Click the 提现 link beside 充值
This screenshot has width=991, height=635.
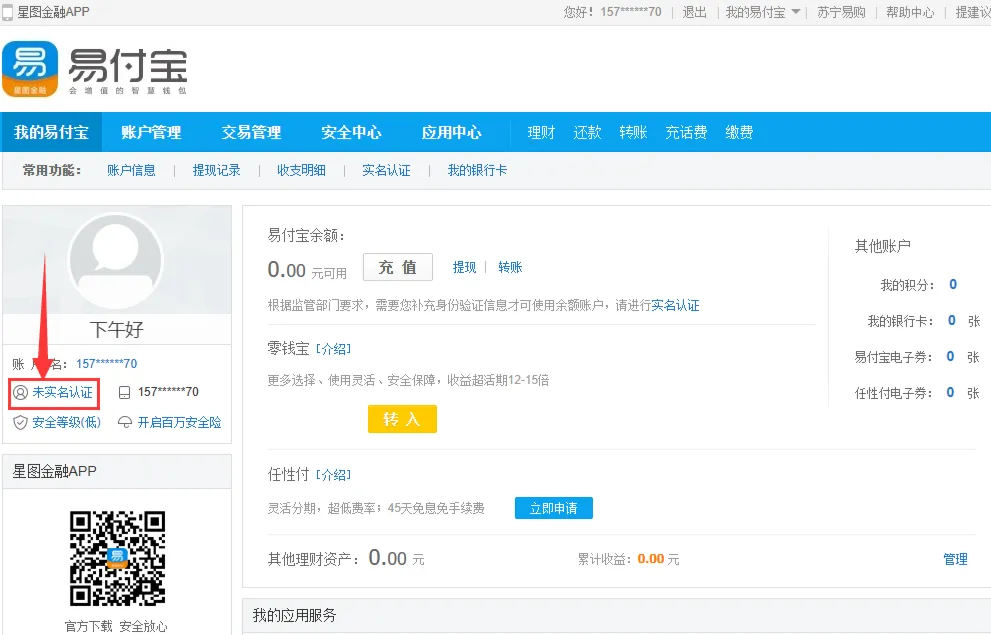click(x=465, y=267)
